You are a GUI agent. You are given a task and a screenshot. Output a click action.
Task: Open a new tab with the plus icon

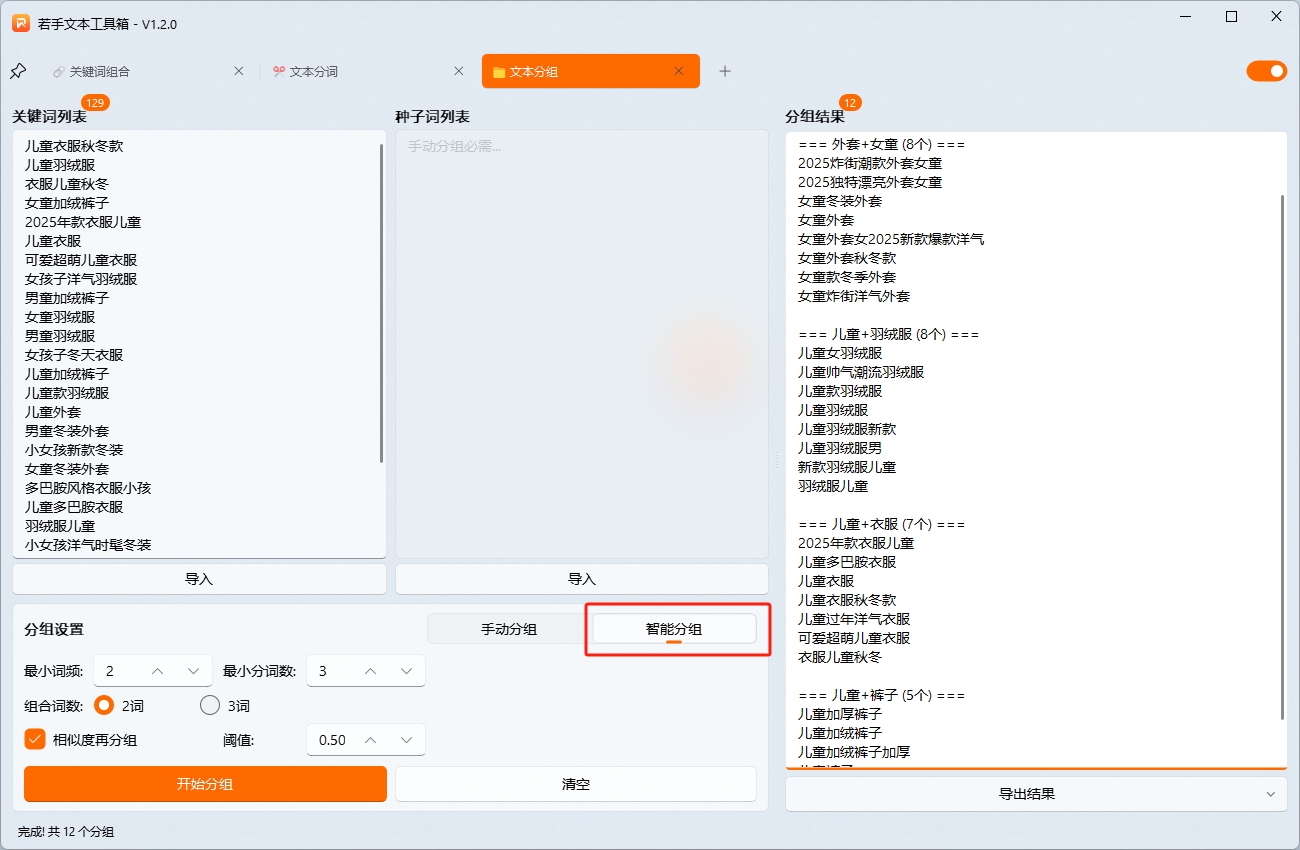click(x=725, y=71)
